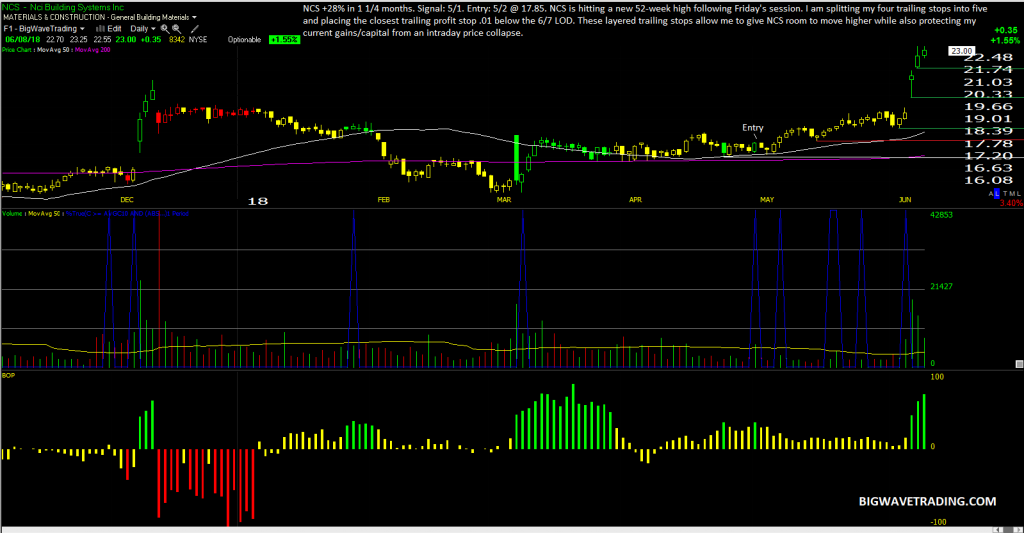Viewport: 1024px width, 533px height.
Task: Click the 42853 volume scale label
Action: click(x=941, y=215)
